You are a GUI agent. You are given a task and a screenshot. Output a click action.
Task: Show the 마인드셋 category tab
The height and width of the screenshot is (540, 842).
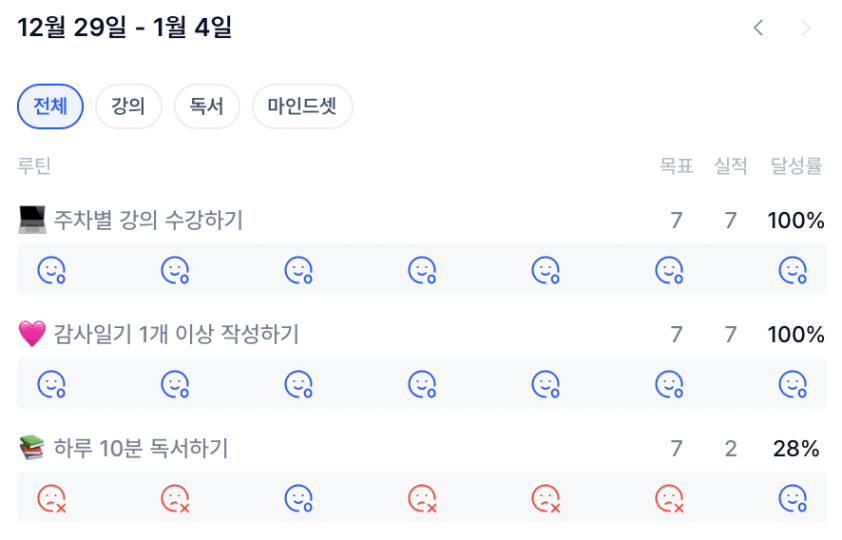[x=302, y=107]
